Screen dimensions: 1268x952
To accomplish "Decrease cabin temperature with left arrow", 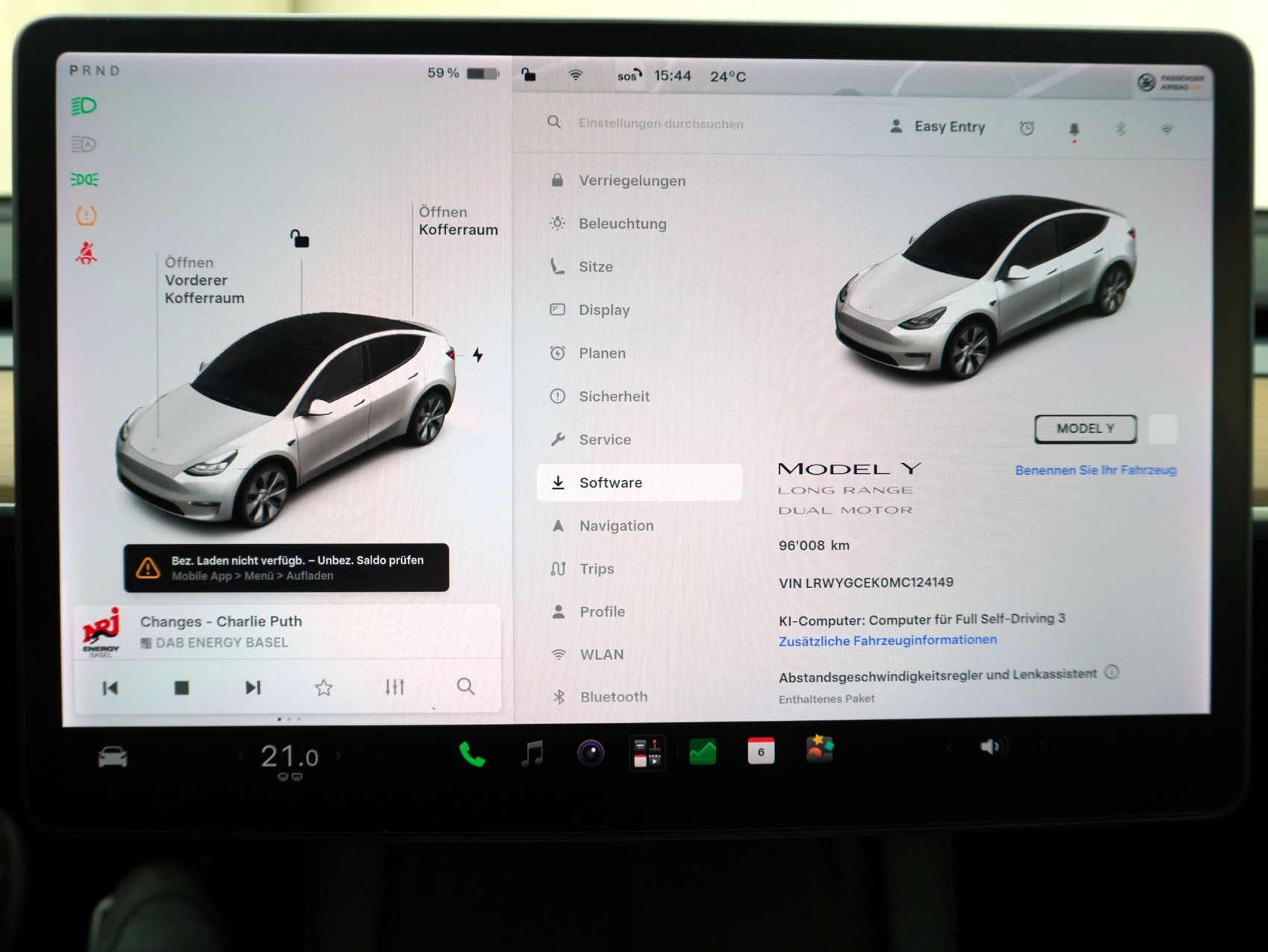I will coord(240,756).
